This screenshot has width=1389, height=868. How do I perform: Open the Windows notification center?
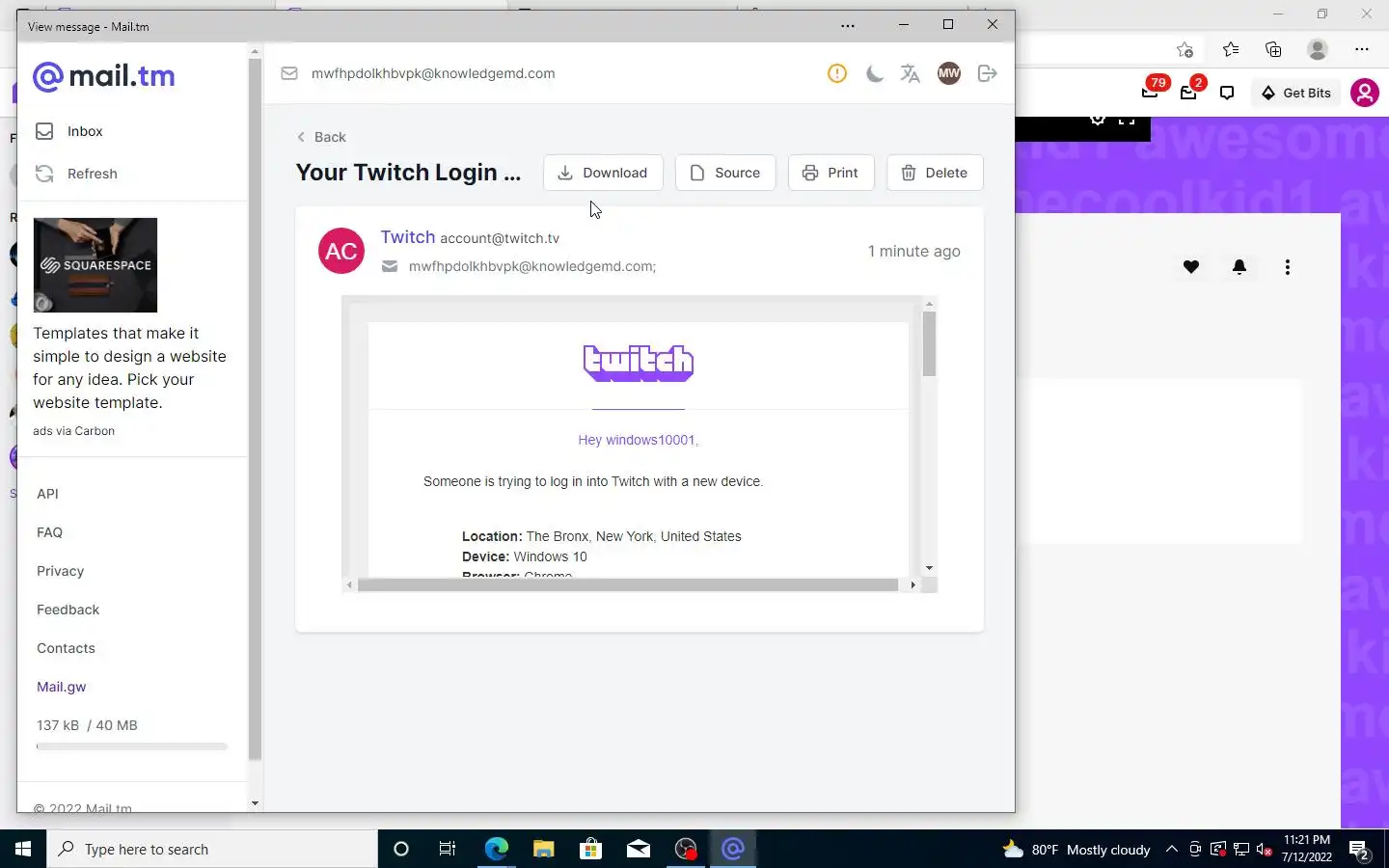click(x=1360, y=850)
